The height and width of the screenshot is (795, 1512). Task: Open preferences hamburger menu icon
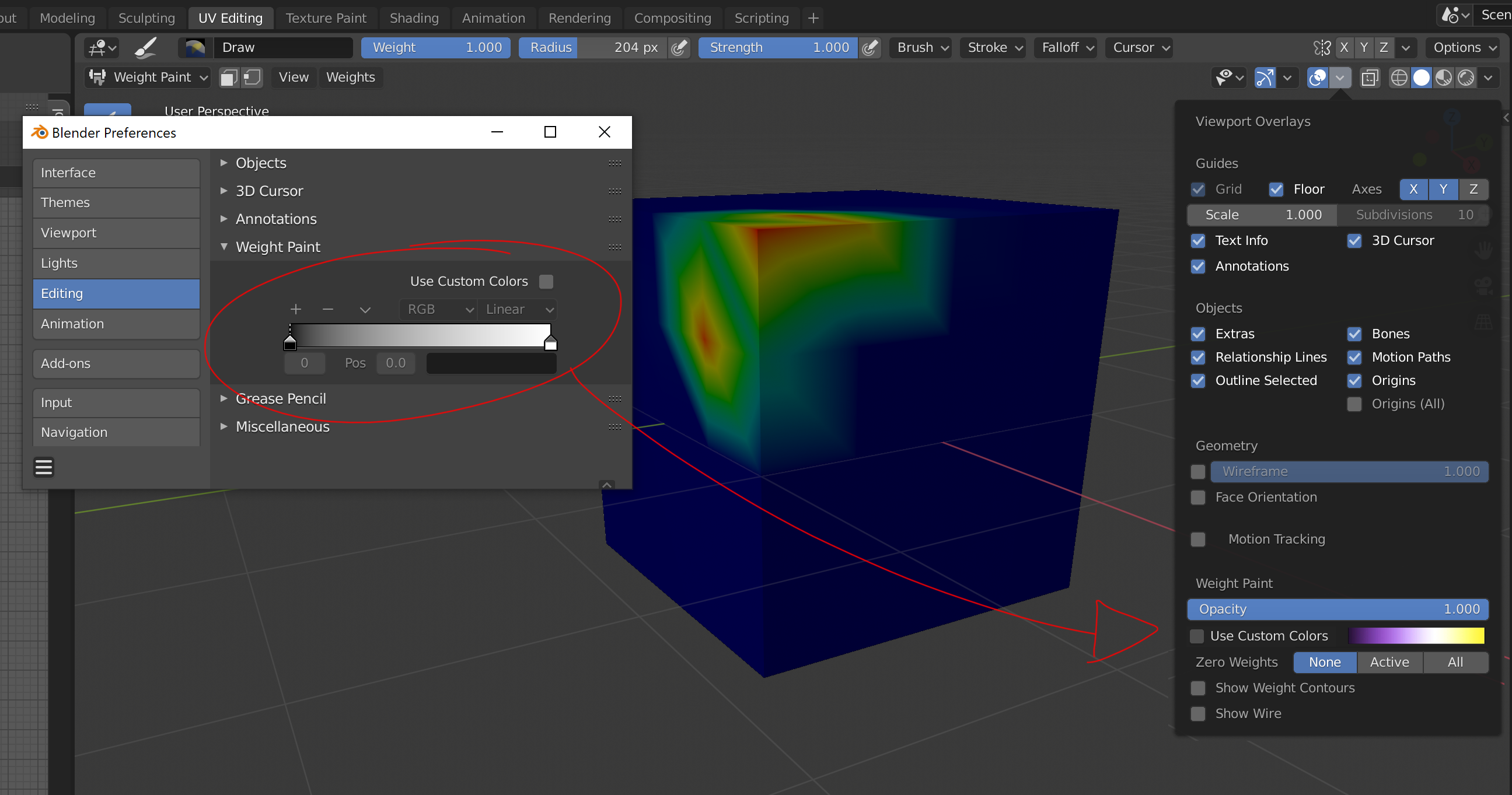click(43, 467)
